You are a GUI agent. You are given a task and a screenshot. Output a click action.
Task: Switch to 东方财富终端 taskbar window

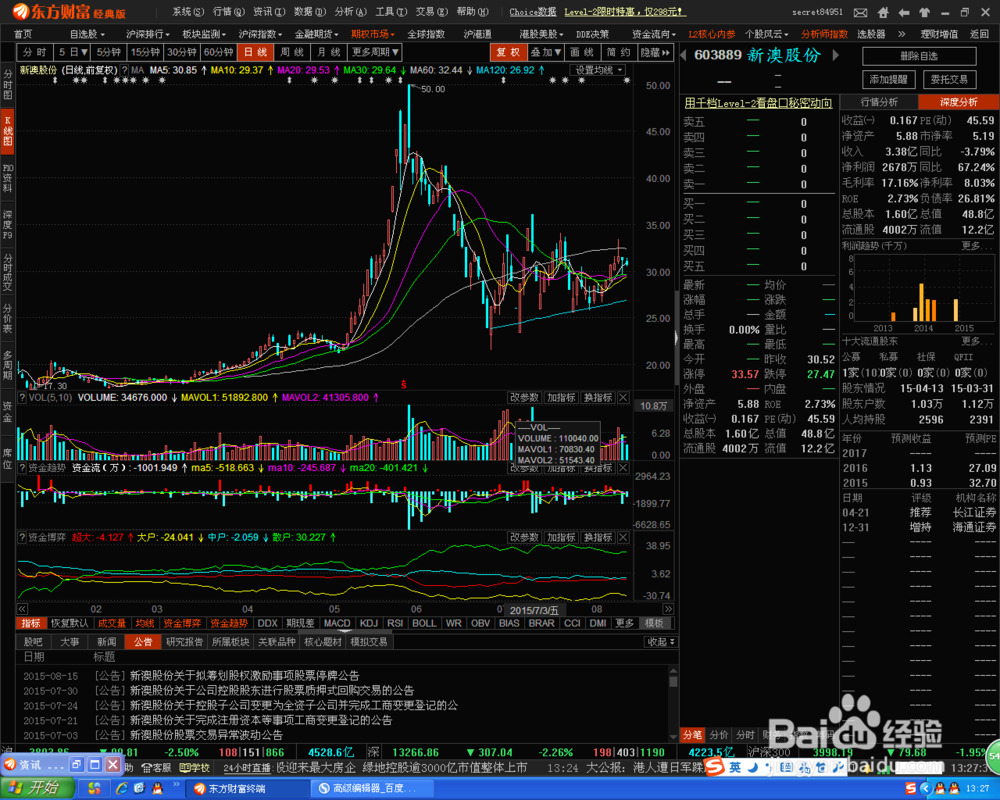pos(249,789)
